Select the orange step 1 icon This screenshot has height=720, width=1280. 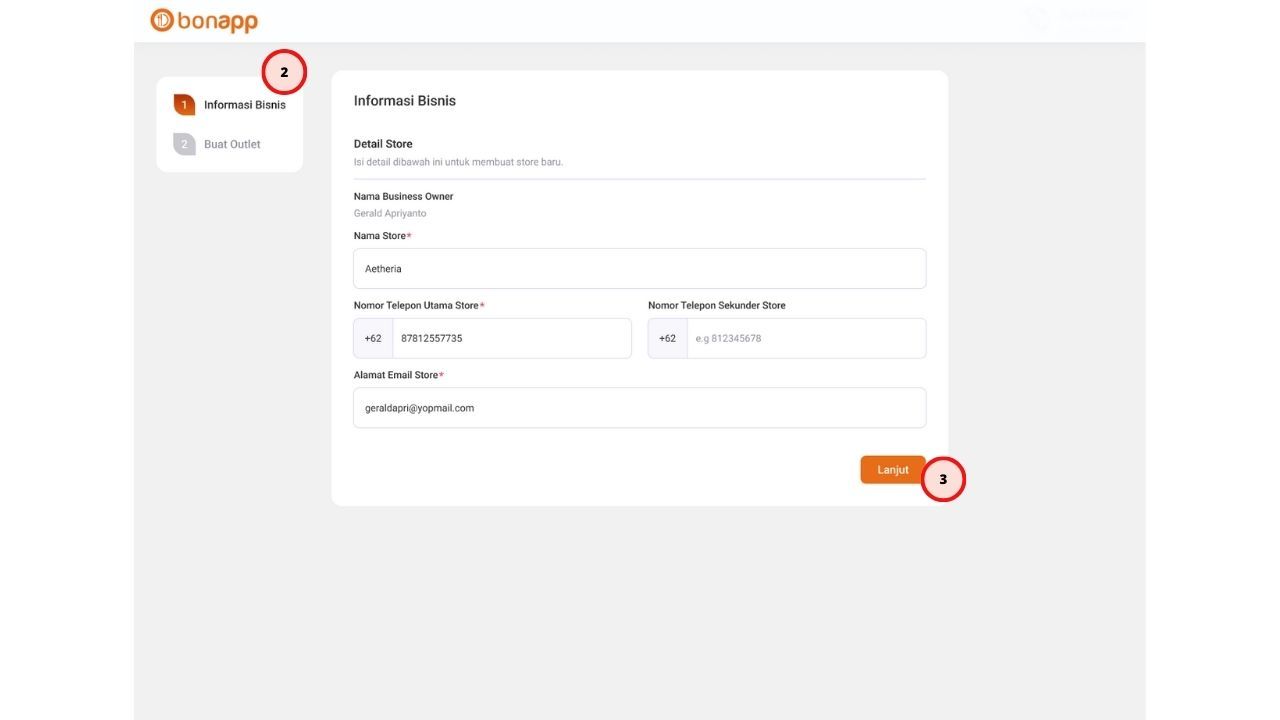(184, 105)
